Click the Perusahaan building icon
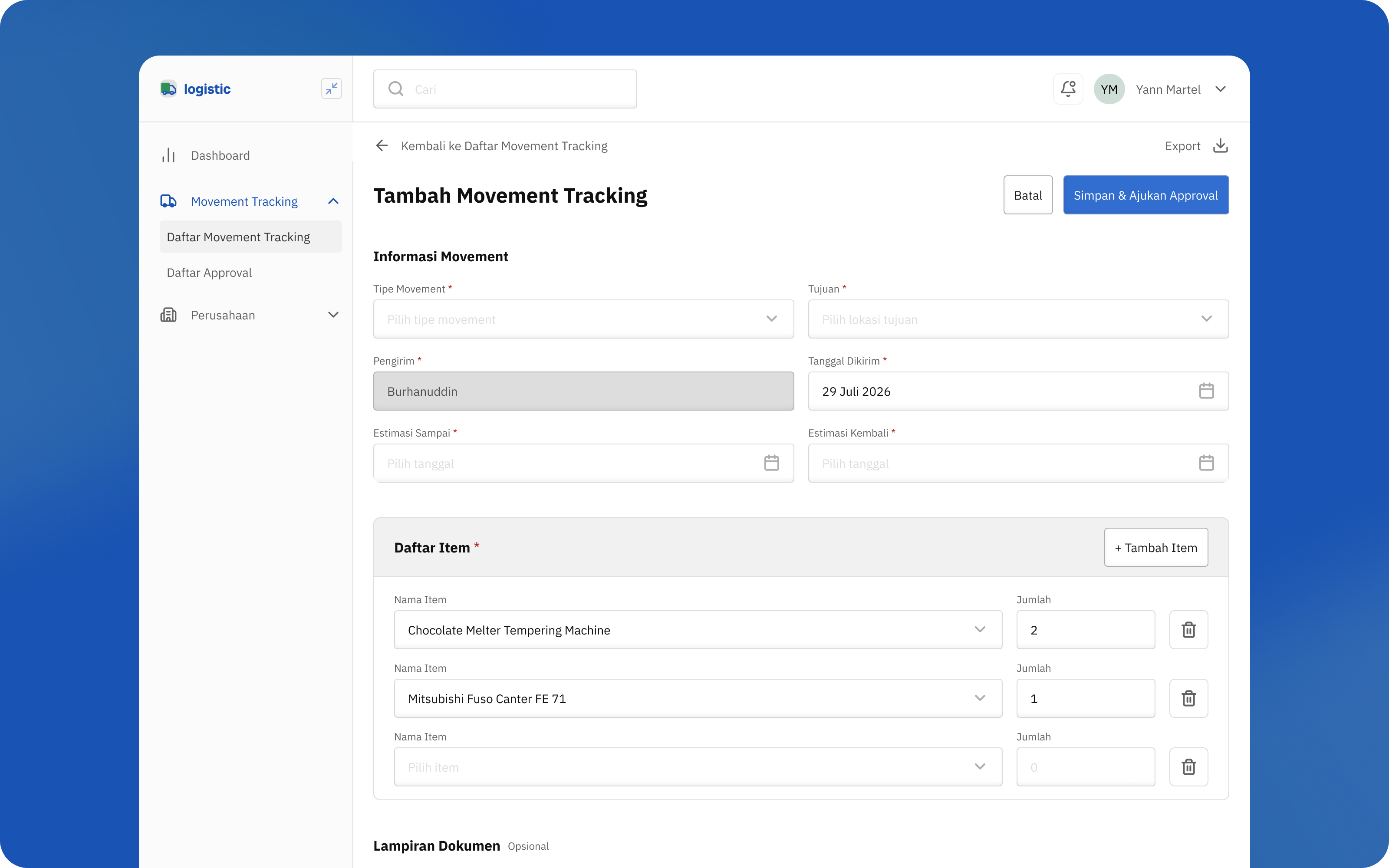This screenshot has height=868, width=1389. pos(168,315)
